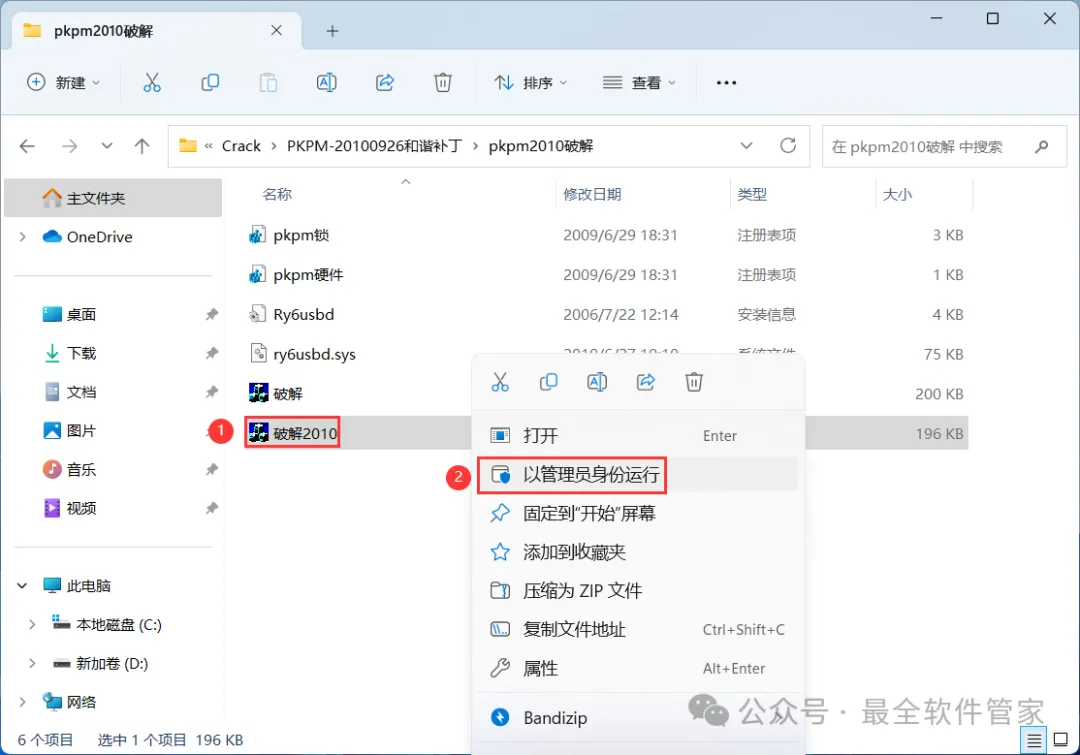Click the context menu Share icon
This screenshot has width=1080, height=755.
[x=645, y=382]
